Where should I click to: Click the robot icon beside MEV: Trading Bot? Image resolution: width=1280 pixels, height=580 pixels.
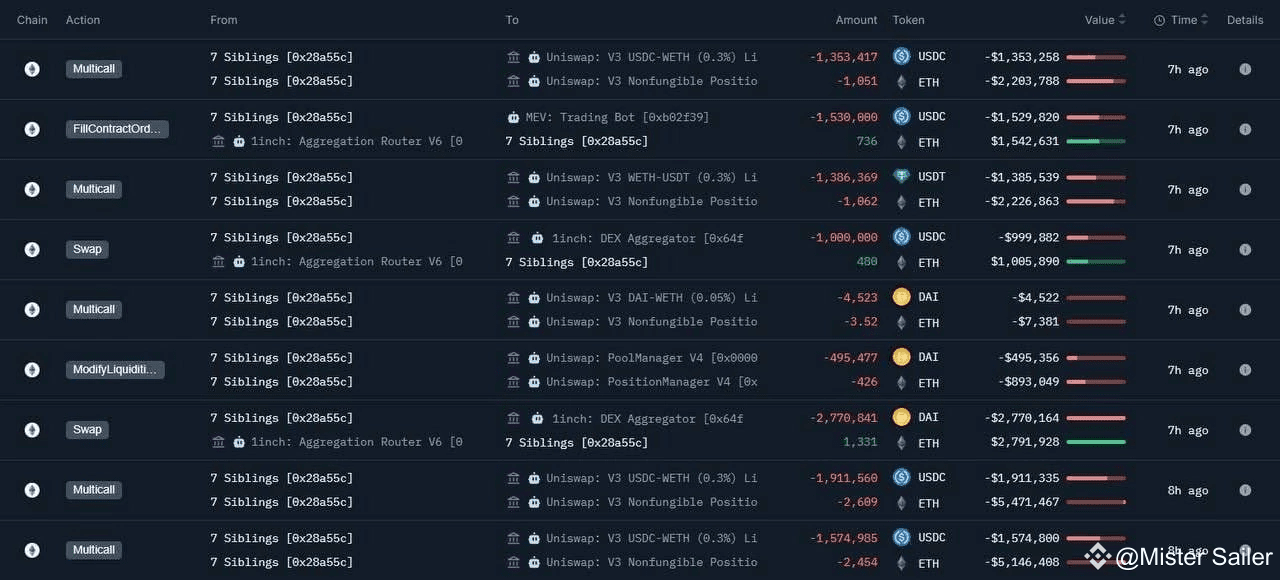coord(513,117)
